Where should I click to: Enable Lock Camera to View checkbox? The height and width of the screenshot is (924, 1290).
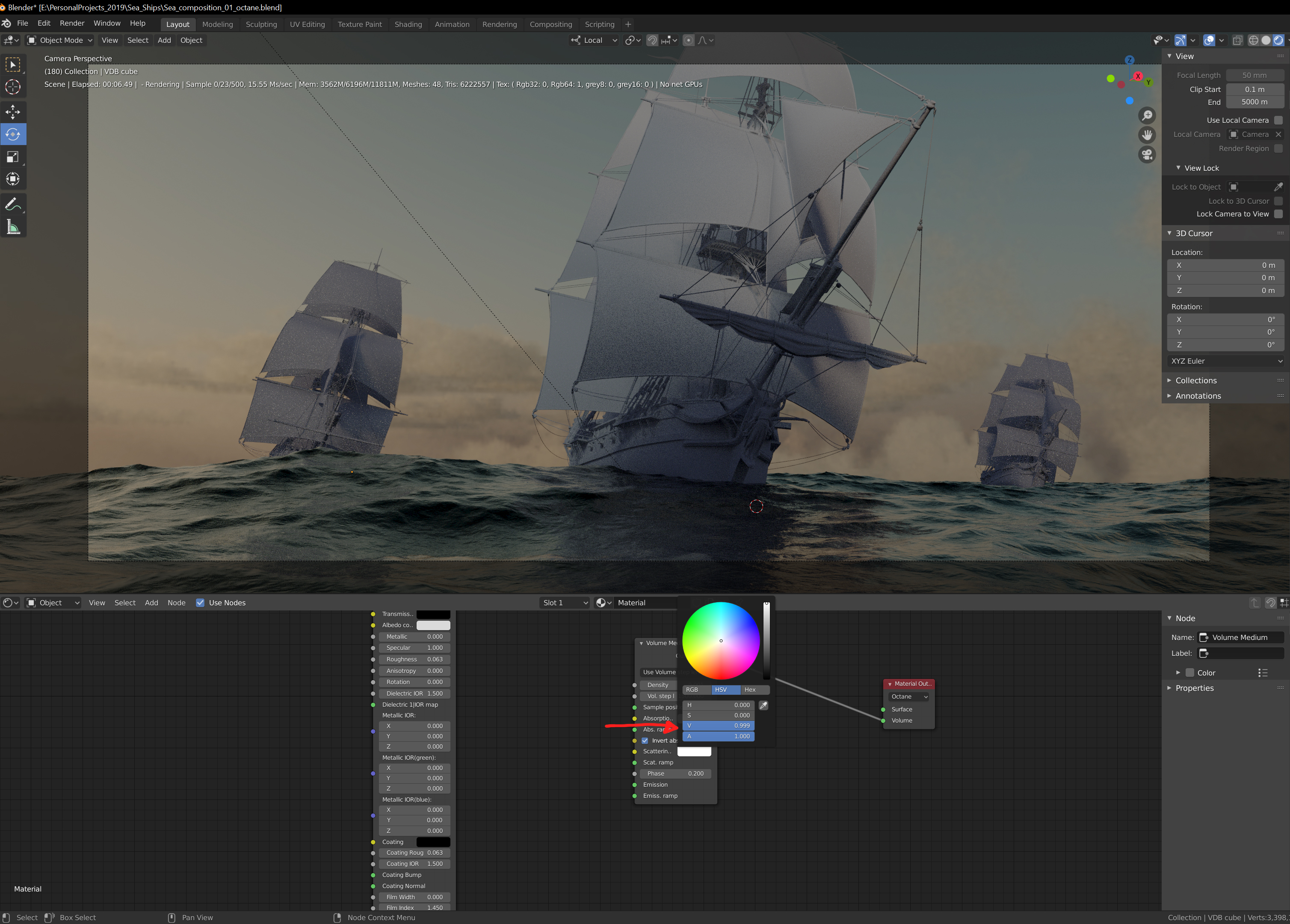[1278, 214]
